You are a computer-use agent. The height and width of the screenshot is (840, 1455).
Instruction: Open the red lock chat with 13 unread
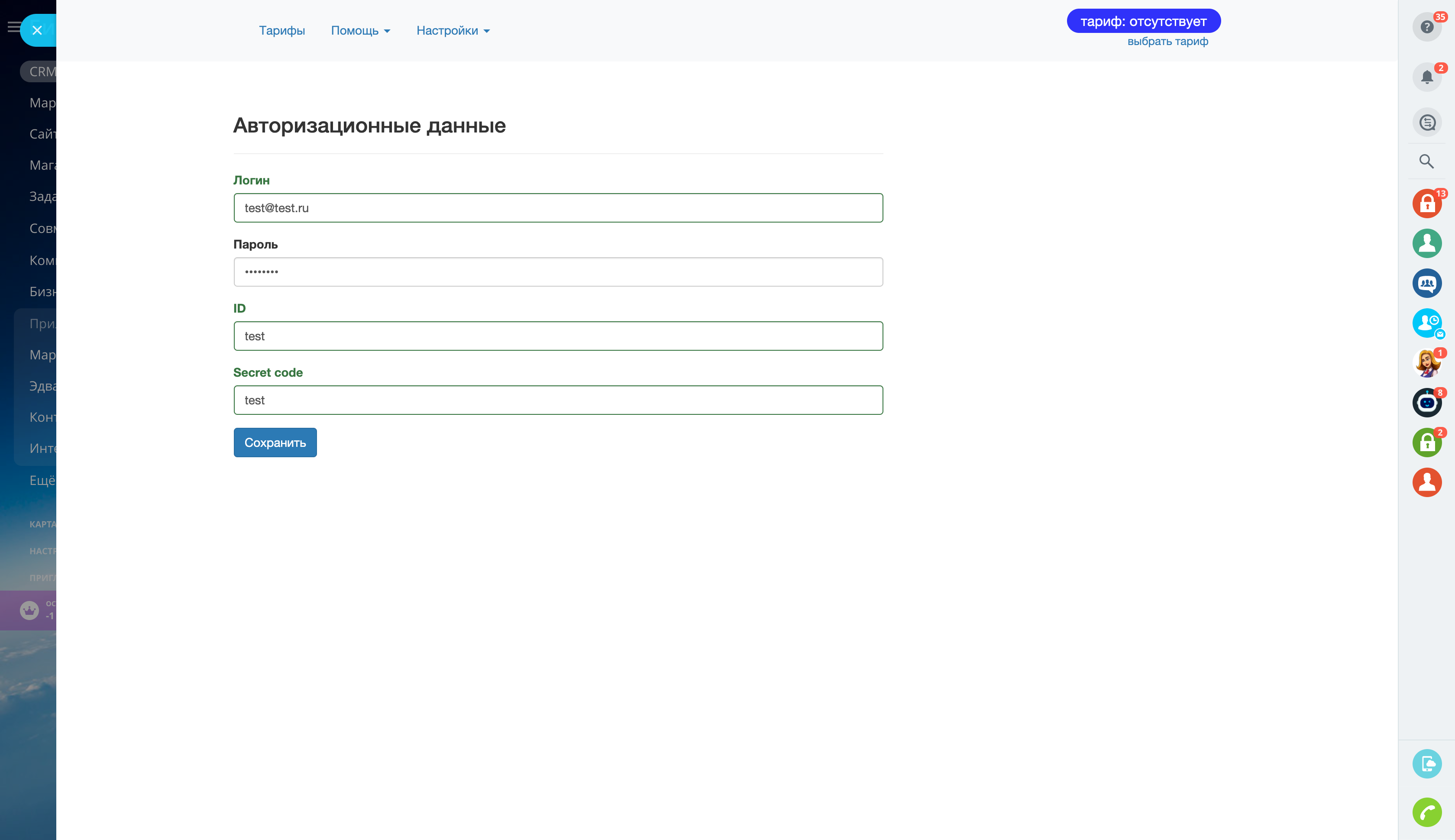click(1426, 204)
